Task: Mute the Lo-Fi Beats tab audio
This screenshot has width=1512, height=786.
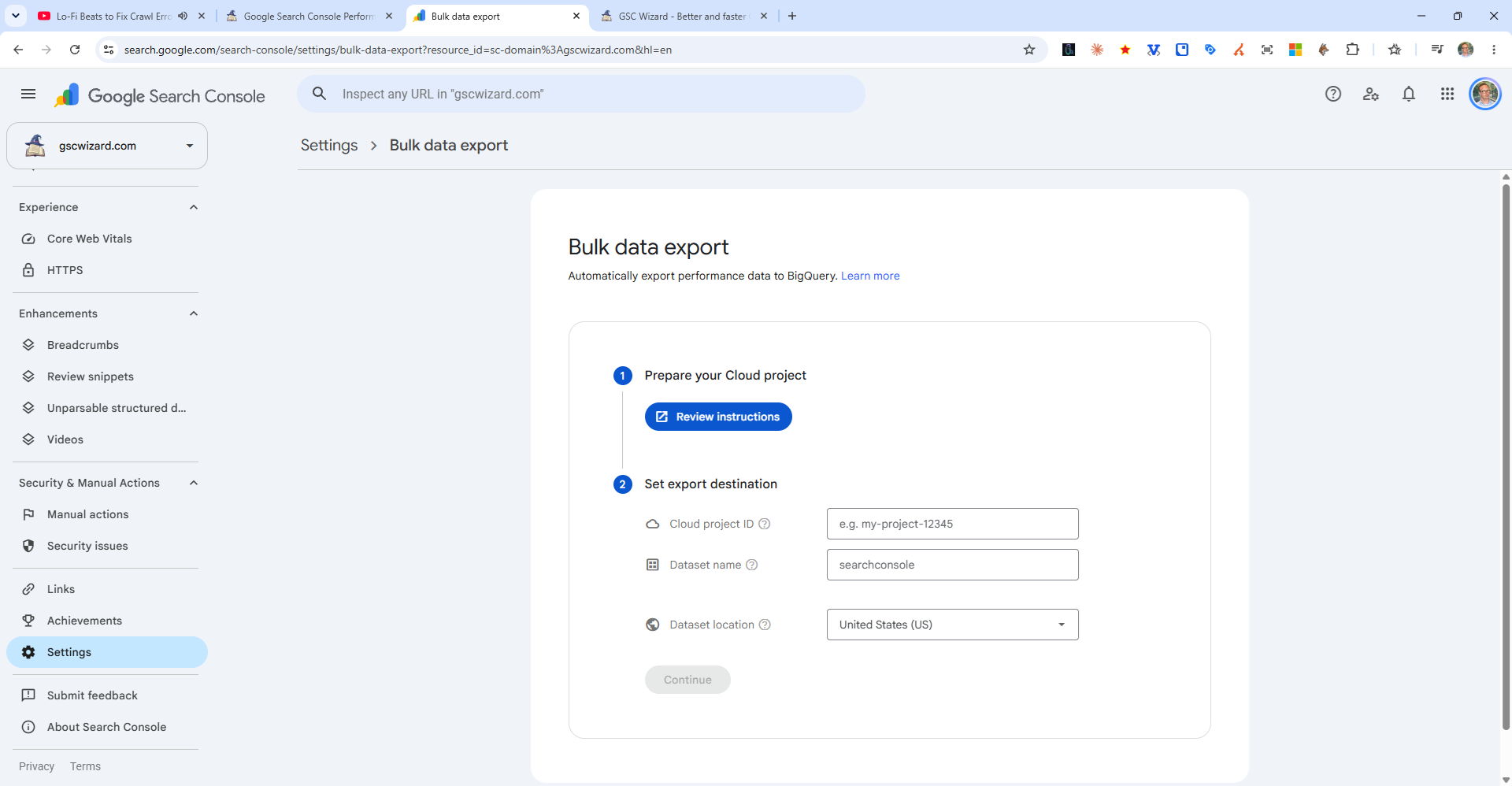Action: point(183,16)
